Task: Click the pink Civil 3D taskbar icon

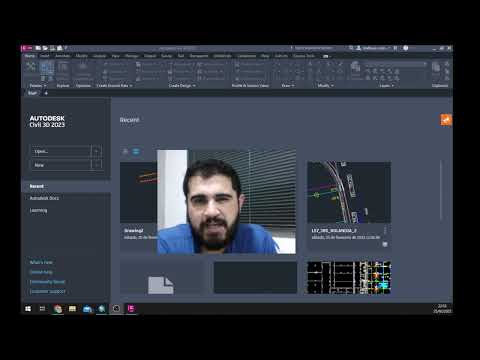Action: coord(131,309)
